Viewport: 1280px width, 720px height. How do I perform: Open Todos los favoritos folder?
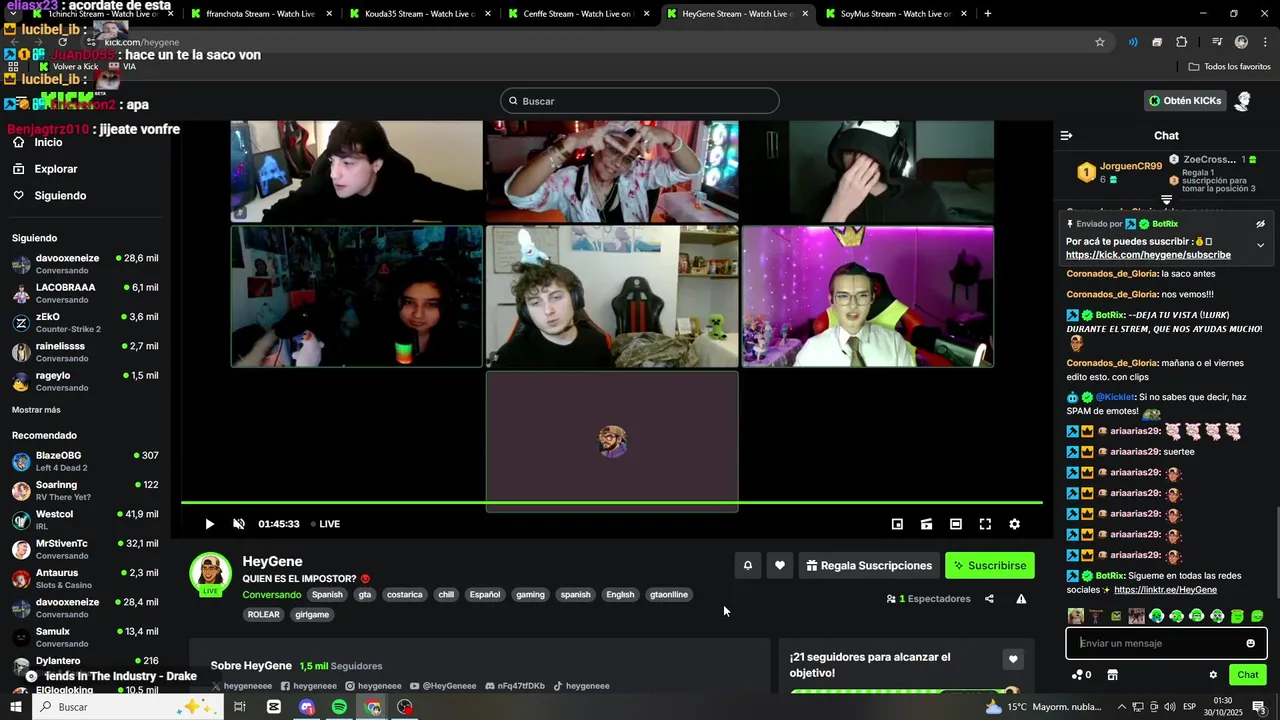pos(1229,67)
